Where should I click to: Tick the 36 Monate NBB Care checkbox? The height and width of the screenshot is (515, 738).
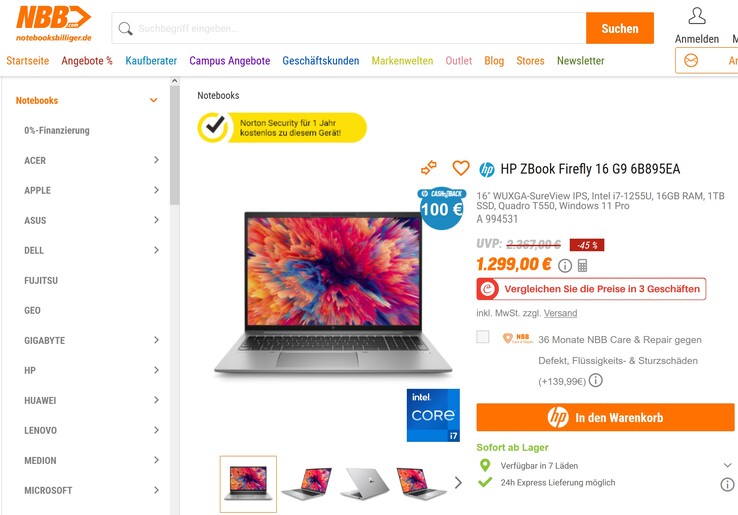pyautogui.click(x=482, y=337)
